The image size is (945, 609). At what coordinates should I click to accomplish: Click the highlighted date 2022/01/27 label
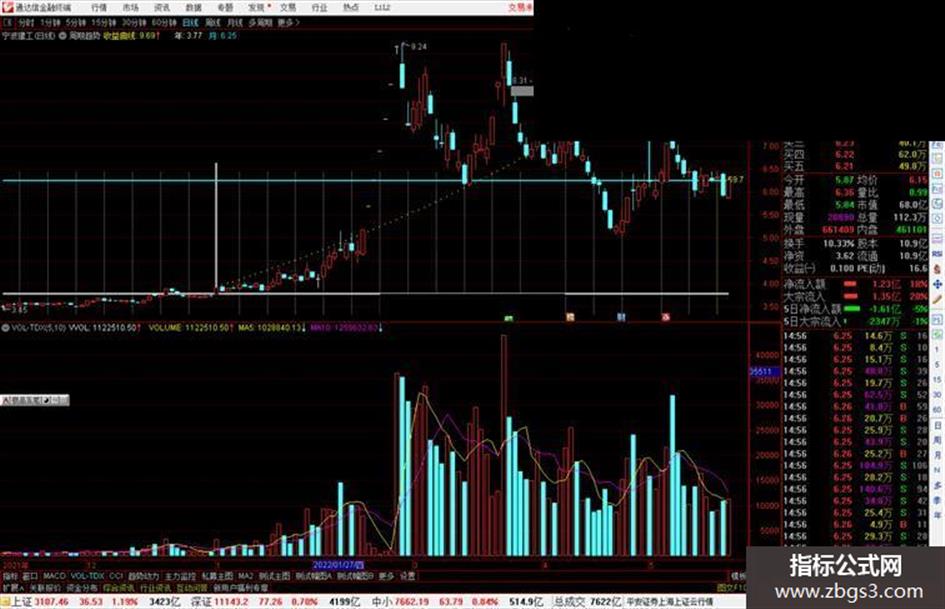pyautogui.click(x=338, y=565)
